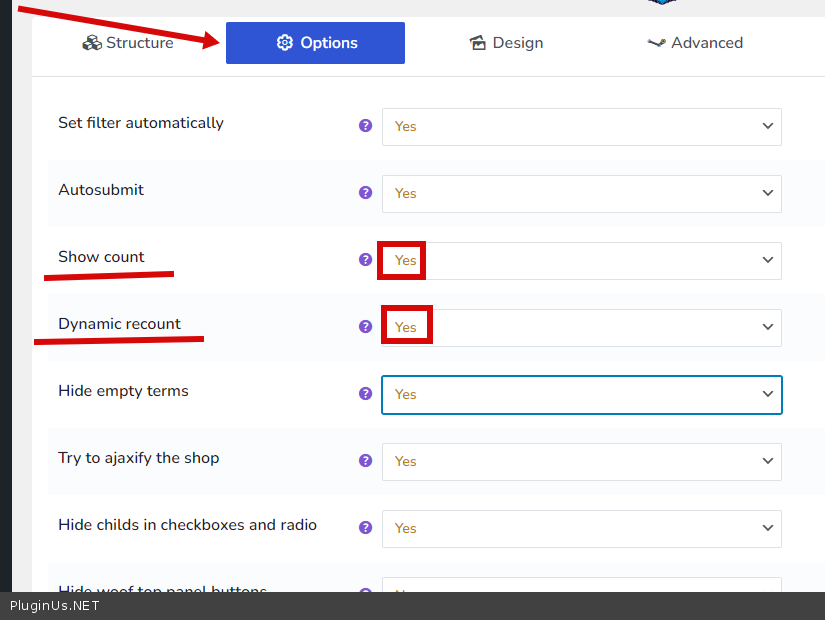Expand Hide childs in checkboxes and radio dropdown

click(x=581, y=529)
